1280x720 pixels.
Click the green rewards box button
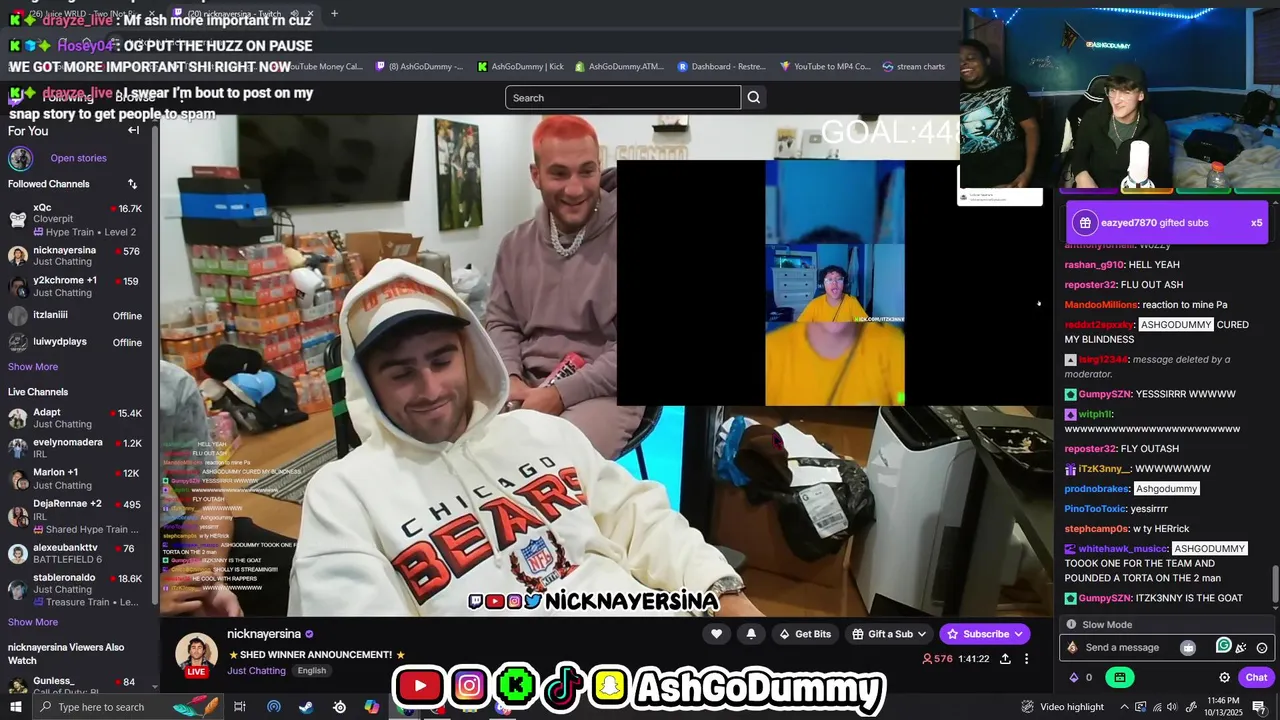(1119, 677)
